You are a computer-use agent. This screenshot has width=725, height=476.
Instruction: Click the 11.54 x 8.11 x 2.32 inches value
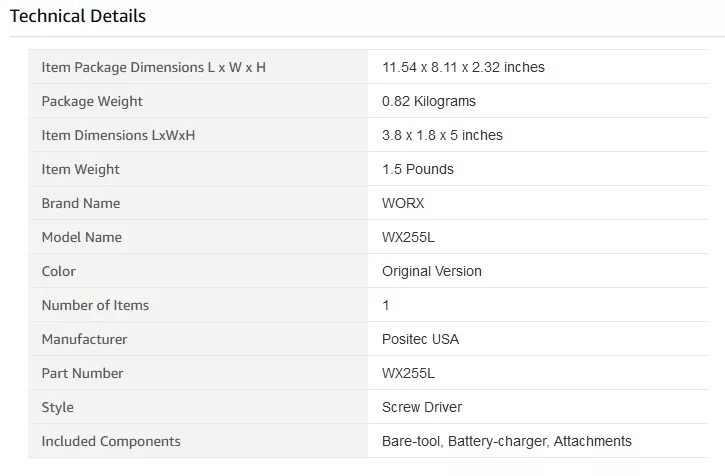(463, 68)
